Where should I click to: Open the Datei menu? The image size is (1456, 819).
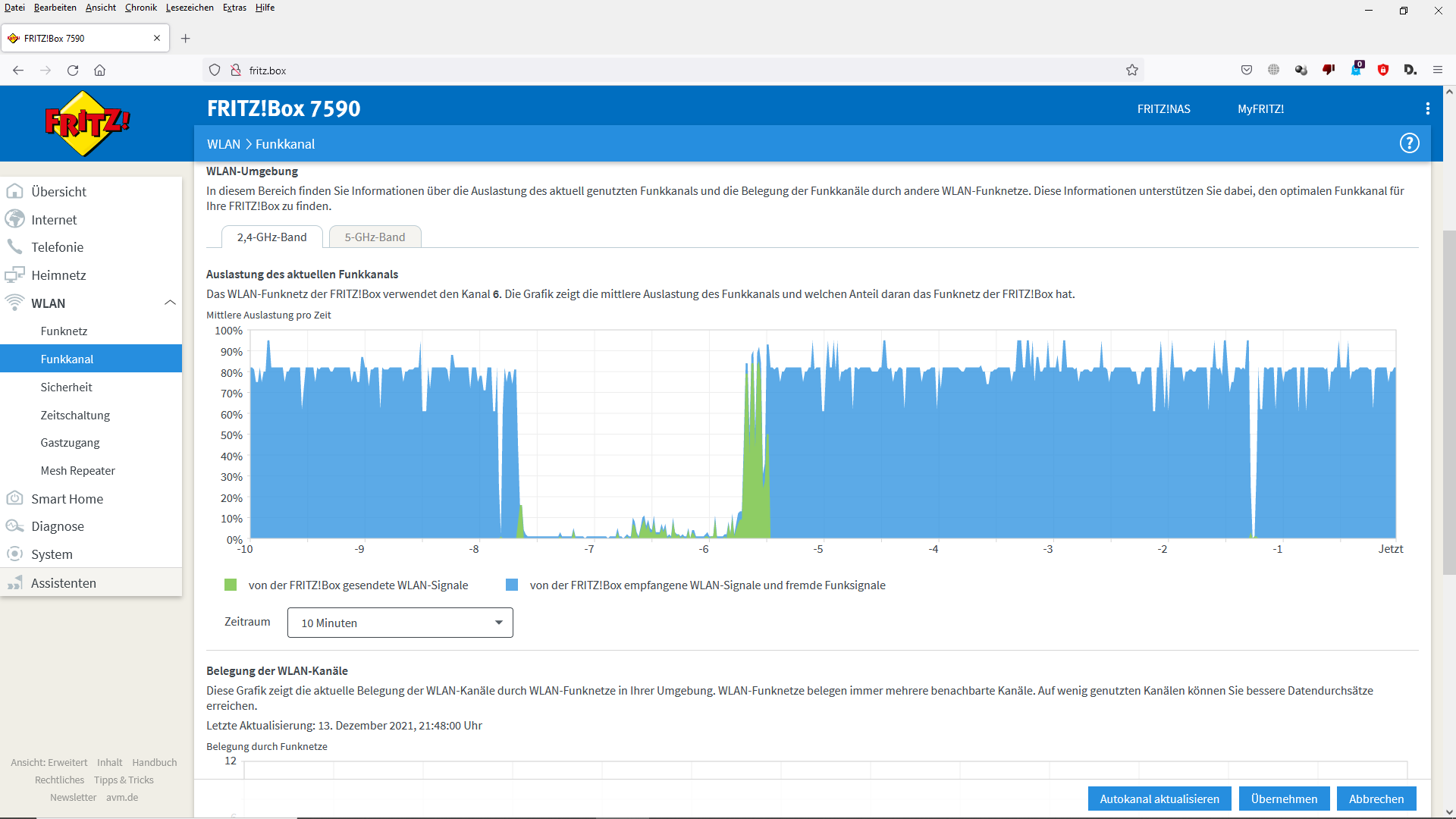click(14, 8)
